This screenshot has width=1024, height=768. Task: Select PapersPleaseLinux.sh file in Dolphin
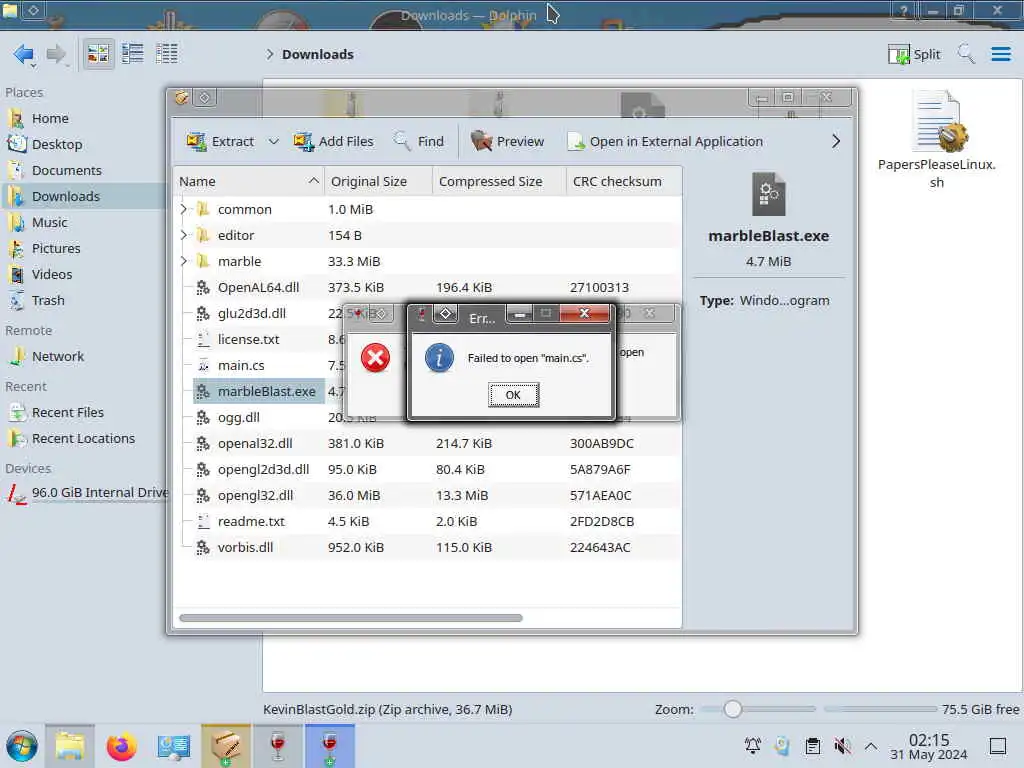click(x=936, y=140)
